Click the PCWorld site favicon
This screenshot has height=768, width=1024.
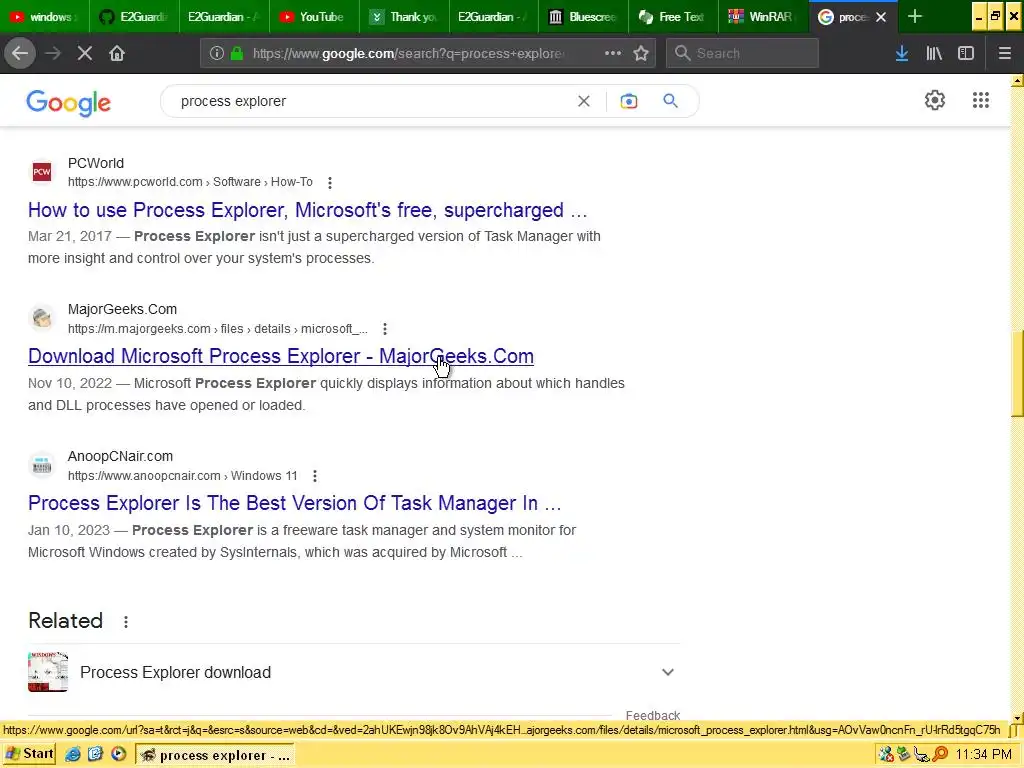coord(42,172)
